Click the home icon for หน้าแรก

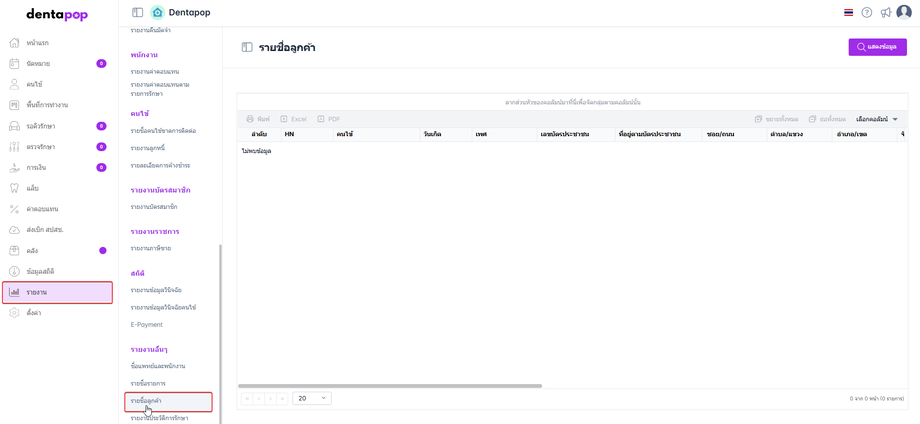(x=15, y=43)
